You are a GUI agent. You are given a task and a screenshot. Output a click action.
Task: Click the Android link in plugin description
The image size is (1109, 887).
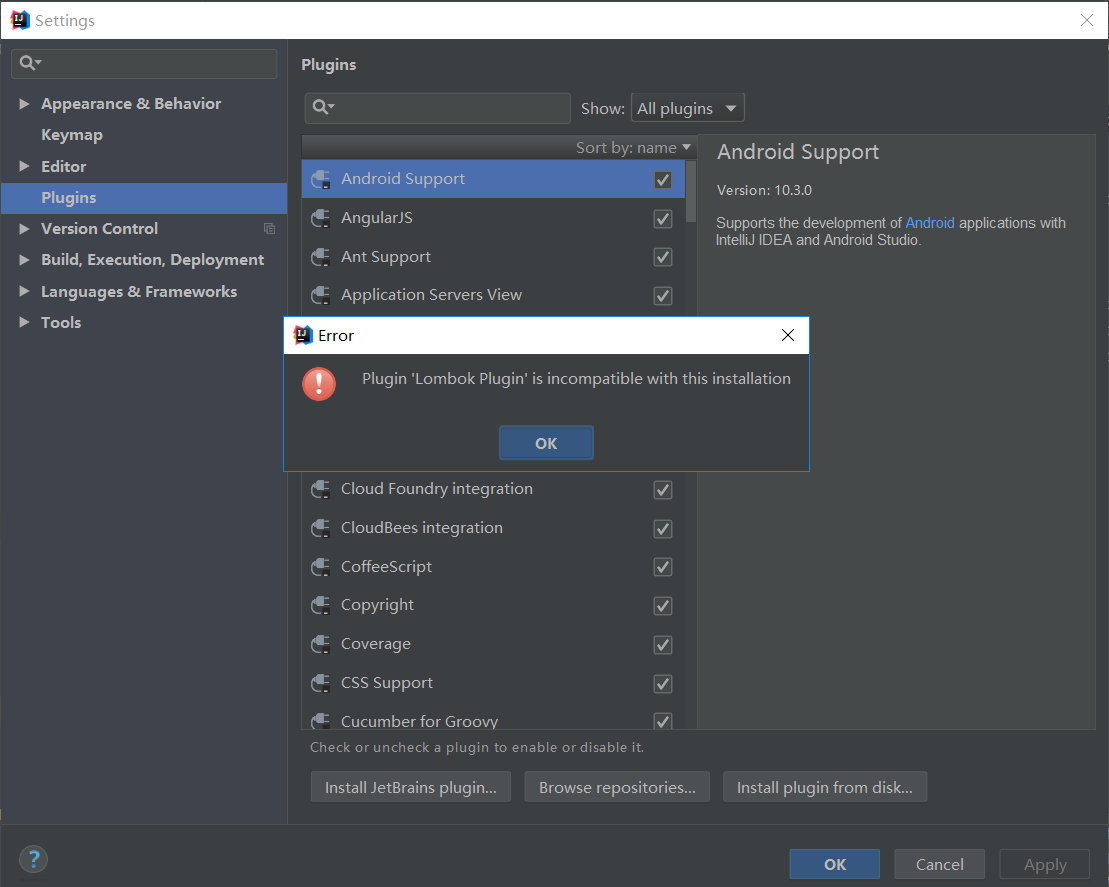(x=929, y=223)
